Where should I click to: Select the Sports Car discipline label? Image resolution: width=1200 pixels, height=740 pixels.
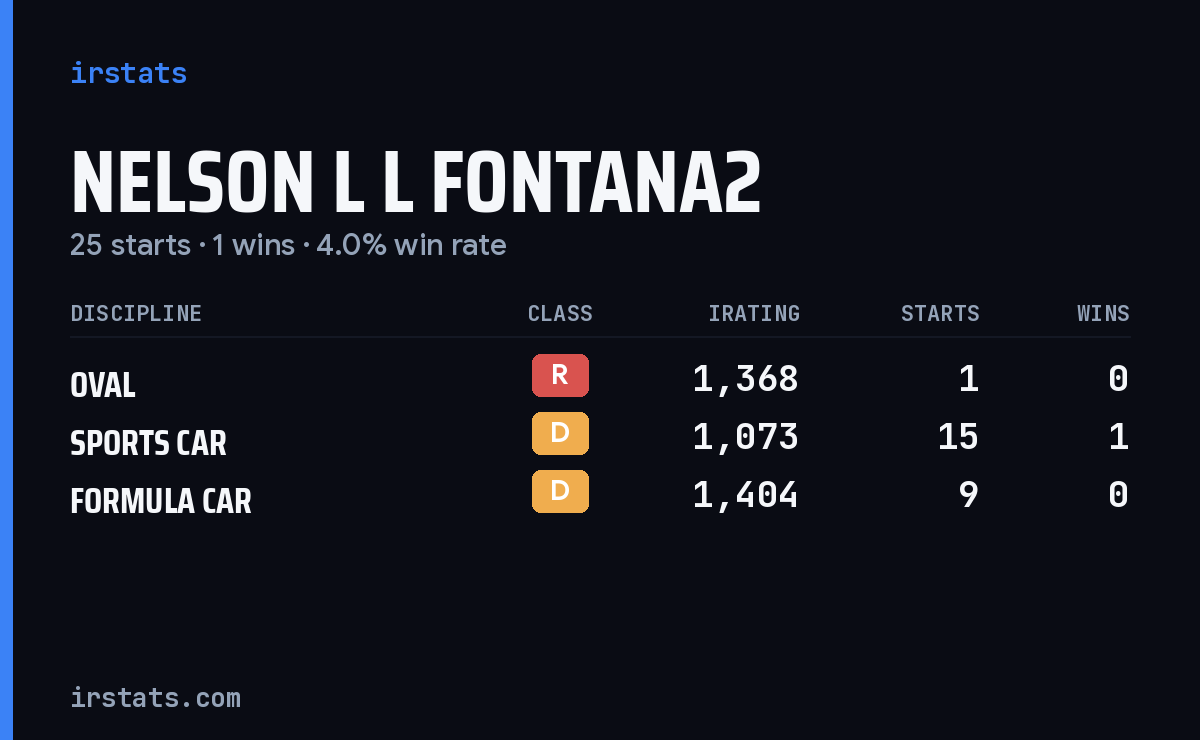coord(148,443)
